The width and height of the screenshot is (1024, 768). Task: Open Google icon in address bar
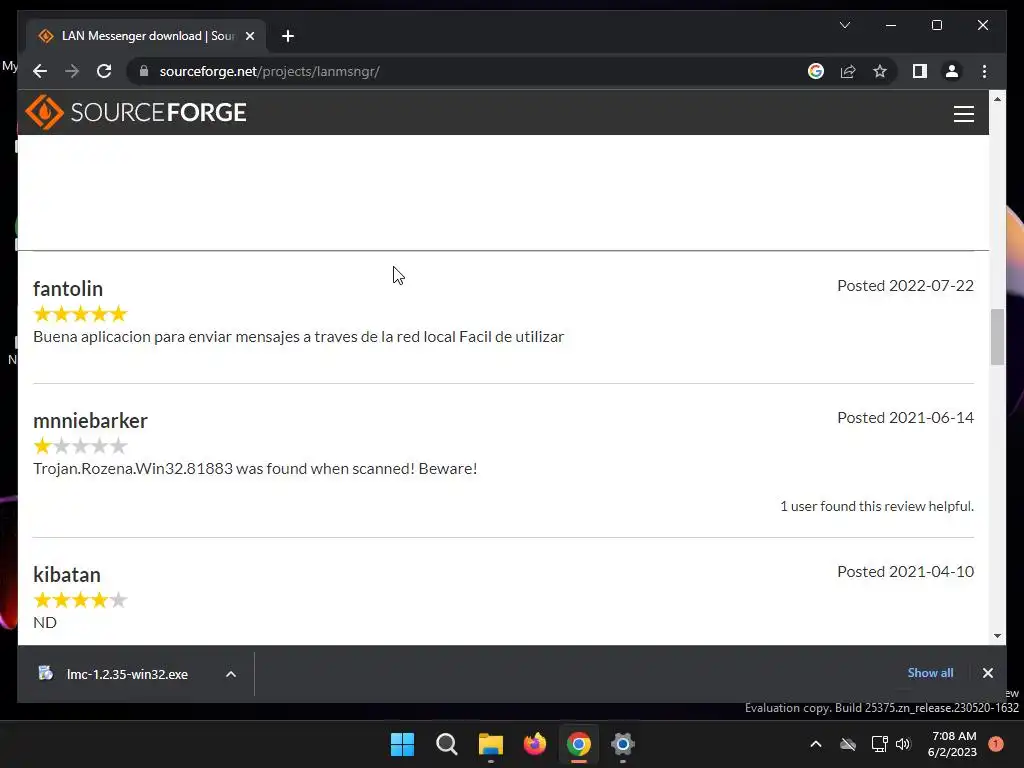[x=816, y=71]
